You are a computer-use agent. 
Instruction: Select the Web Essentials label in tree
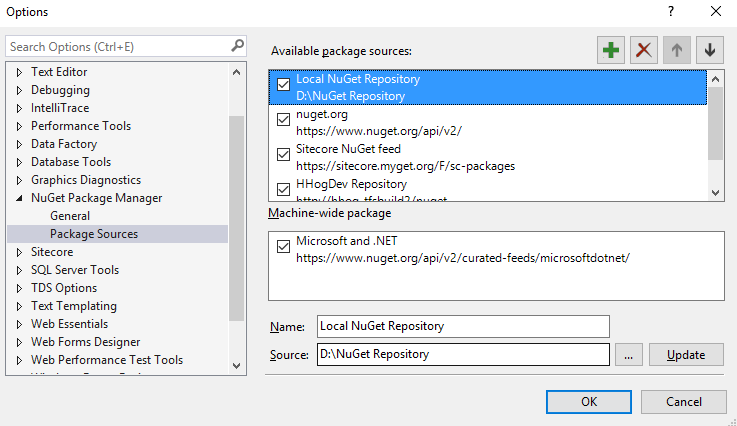tap(70, 324)
